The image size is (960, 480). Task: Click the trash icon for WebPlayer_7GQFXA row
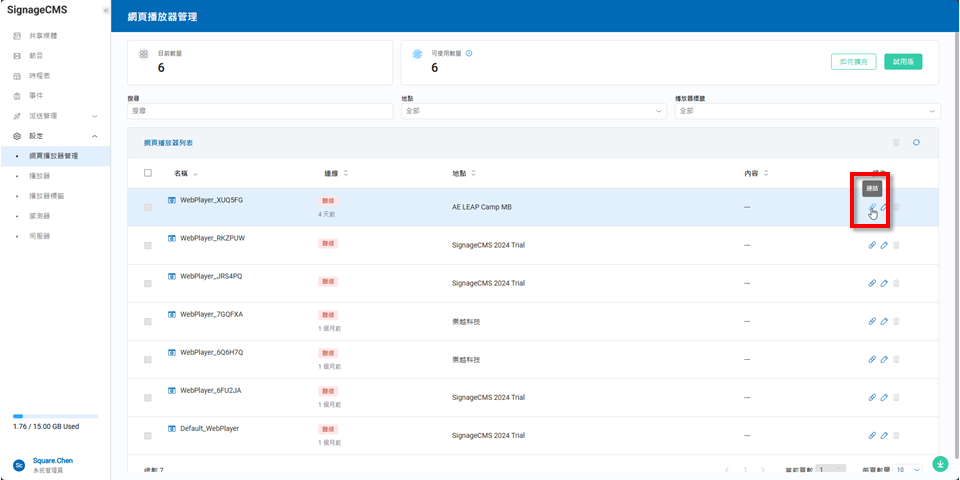(x=896, y=321)
